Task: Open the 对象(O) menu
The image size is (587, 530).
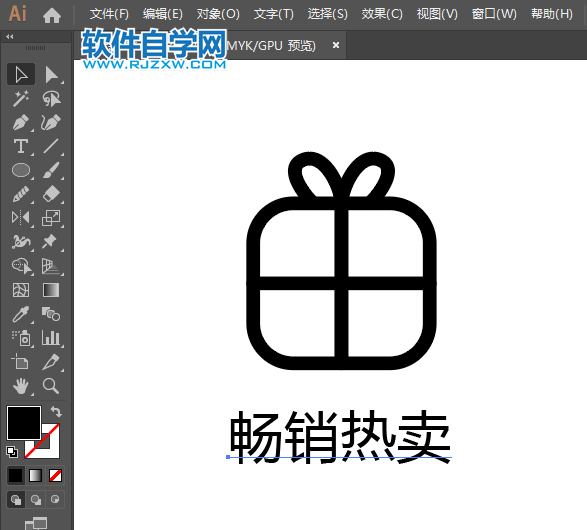Action: coord(218,14)
